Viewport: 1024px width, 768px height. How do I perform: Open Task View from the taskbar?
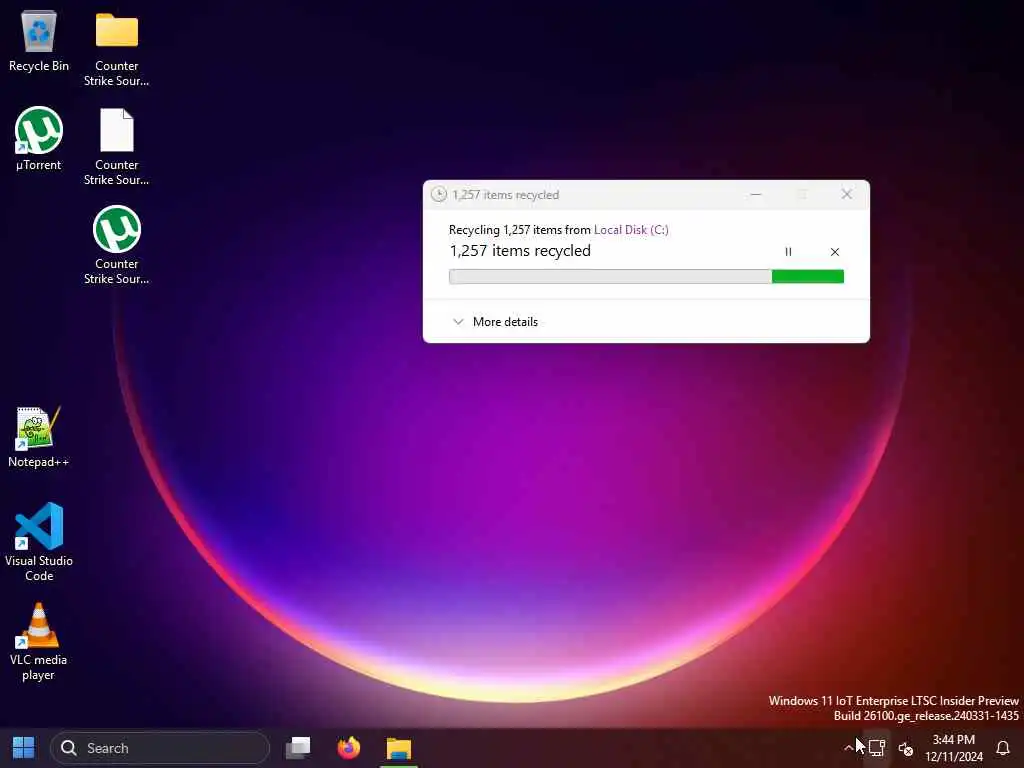pos(298,748)
